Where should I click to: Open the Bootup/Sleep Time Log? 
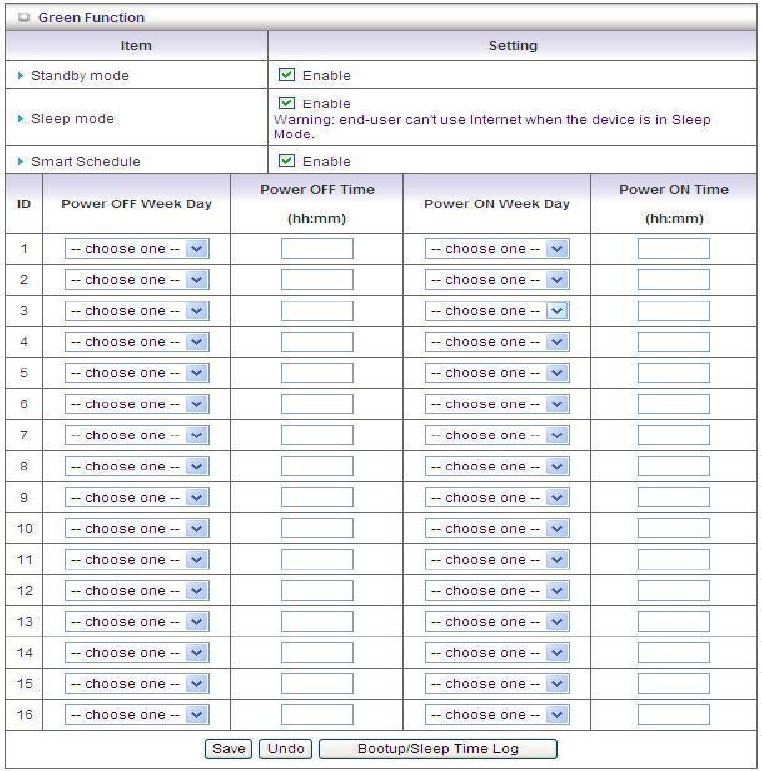(x=438, y=748)
